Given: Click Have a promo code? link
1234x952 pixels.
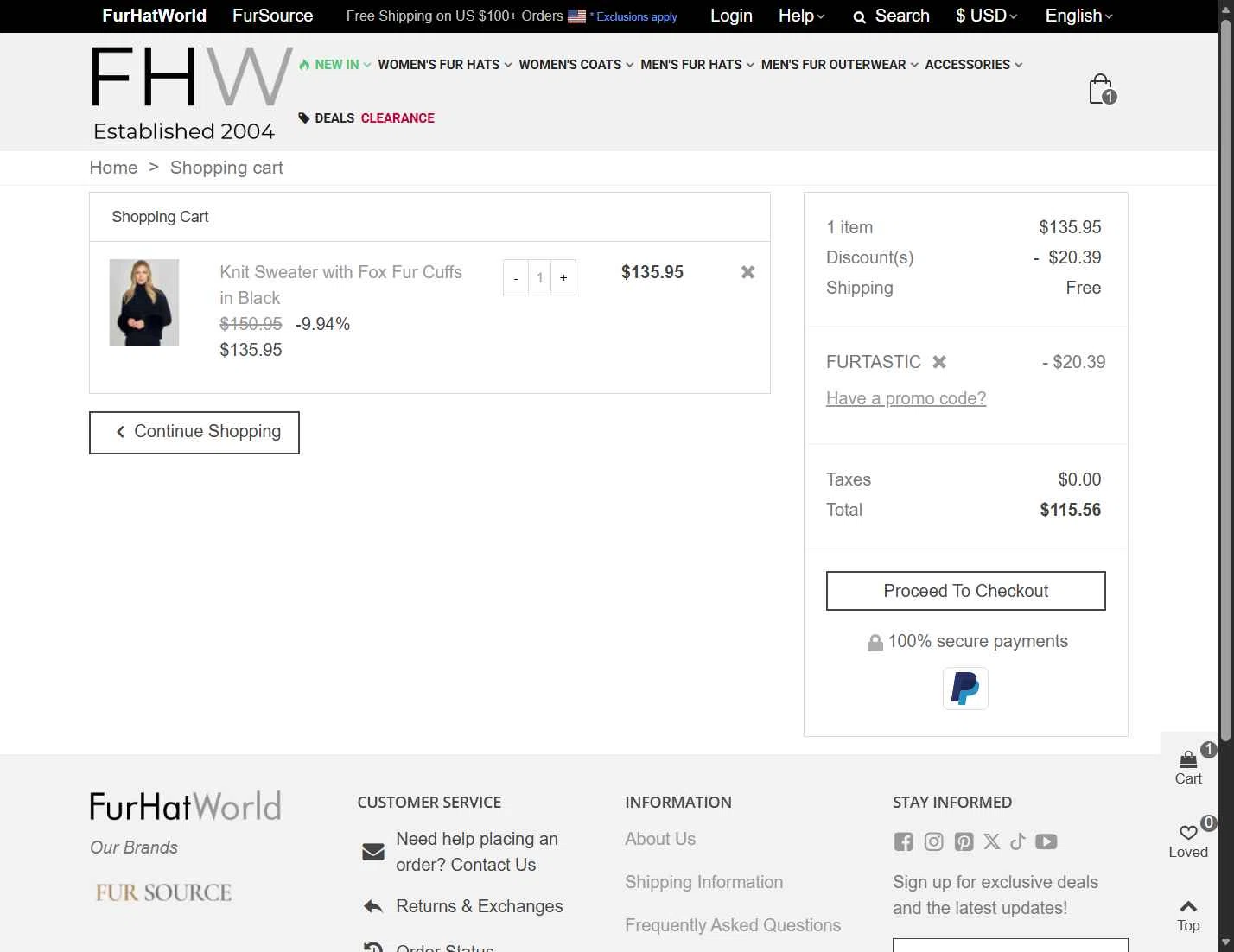Looking at the screenshot, I should [906, 398].
